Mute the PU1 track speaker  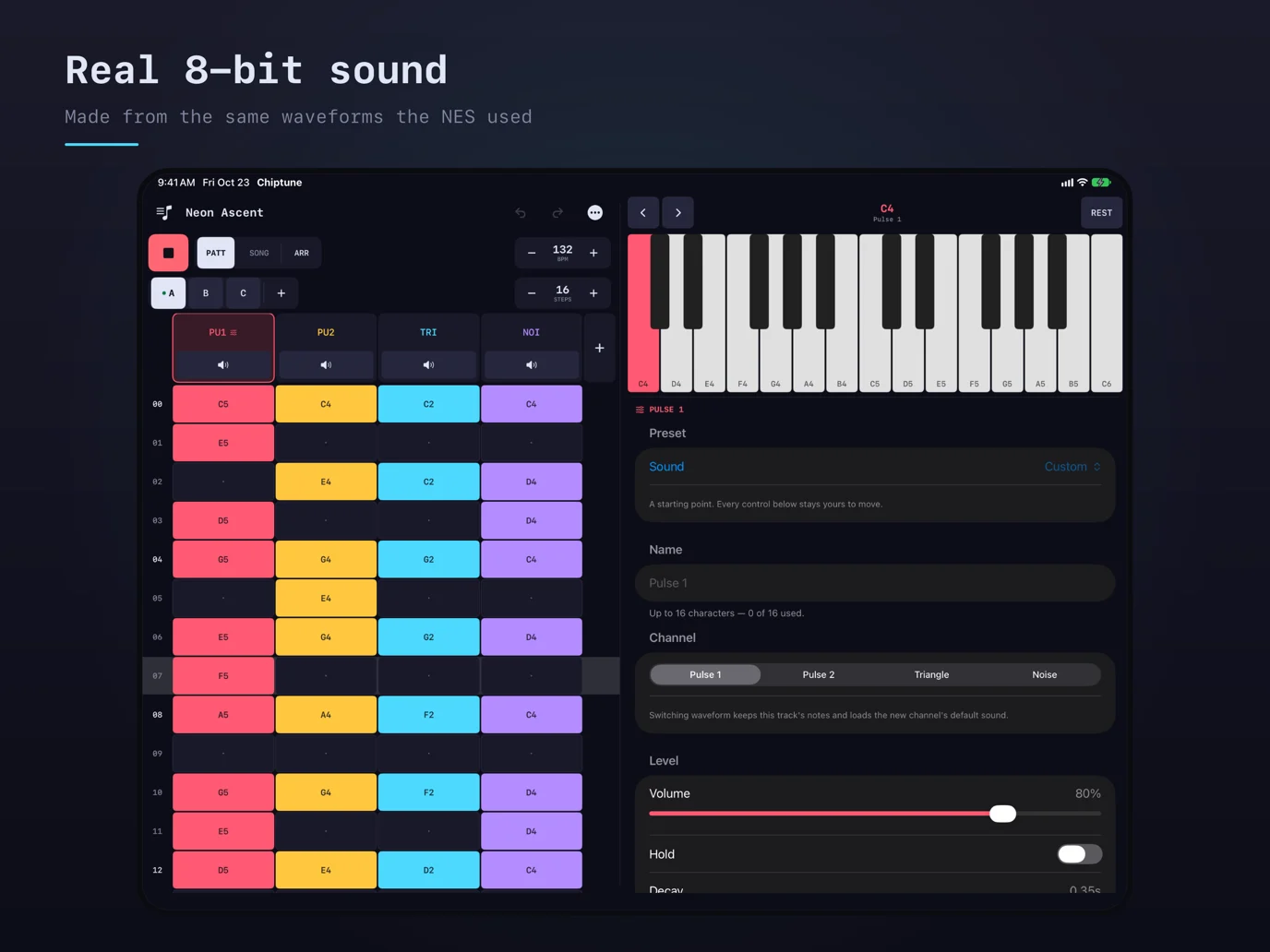click(x=223, y=365)
